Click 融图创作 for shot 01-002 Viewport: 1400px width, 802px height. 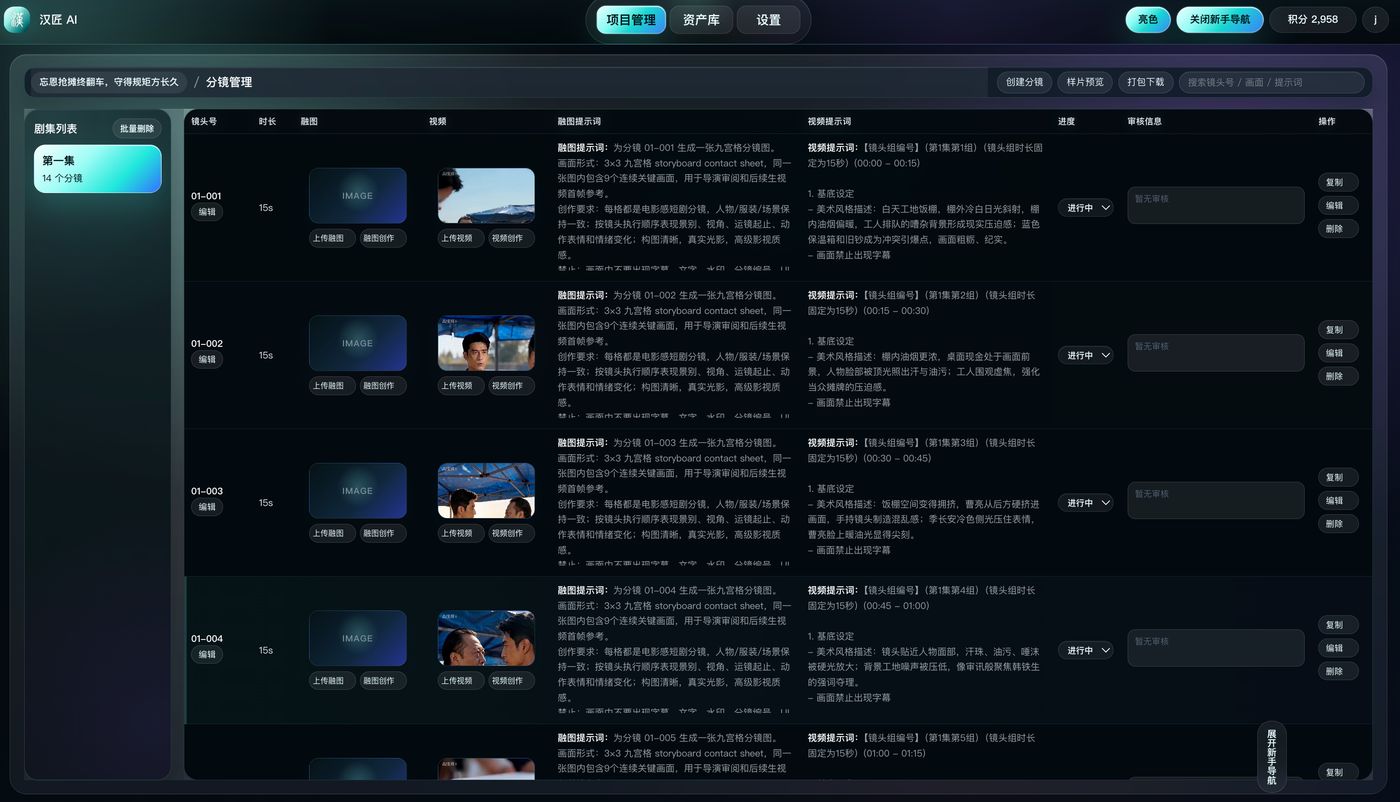click(383, 386)
